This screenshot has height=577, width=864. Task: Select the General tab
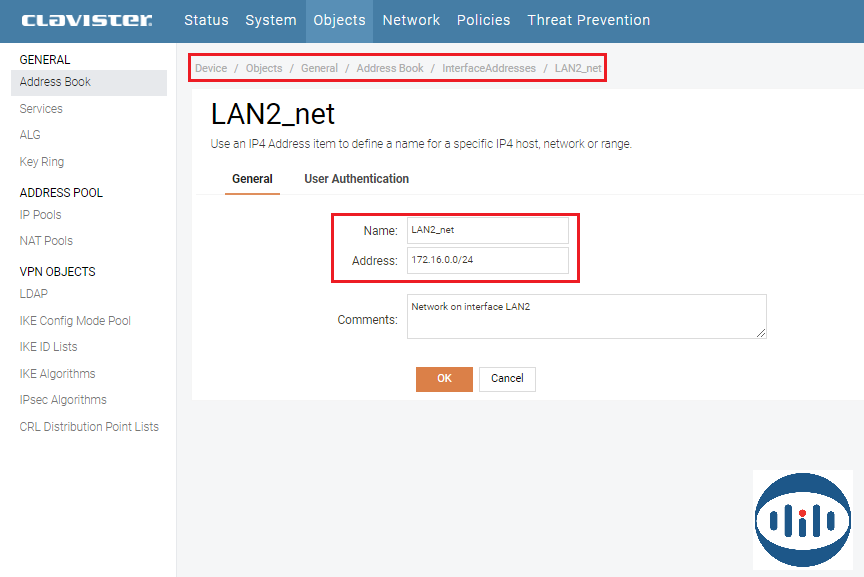[252, 179]
